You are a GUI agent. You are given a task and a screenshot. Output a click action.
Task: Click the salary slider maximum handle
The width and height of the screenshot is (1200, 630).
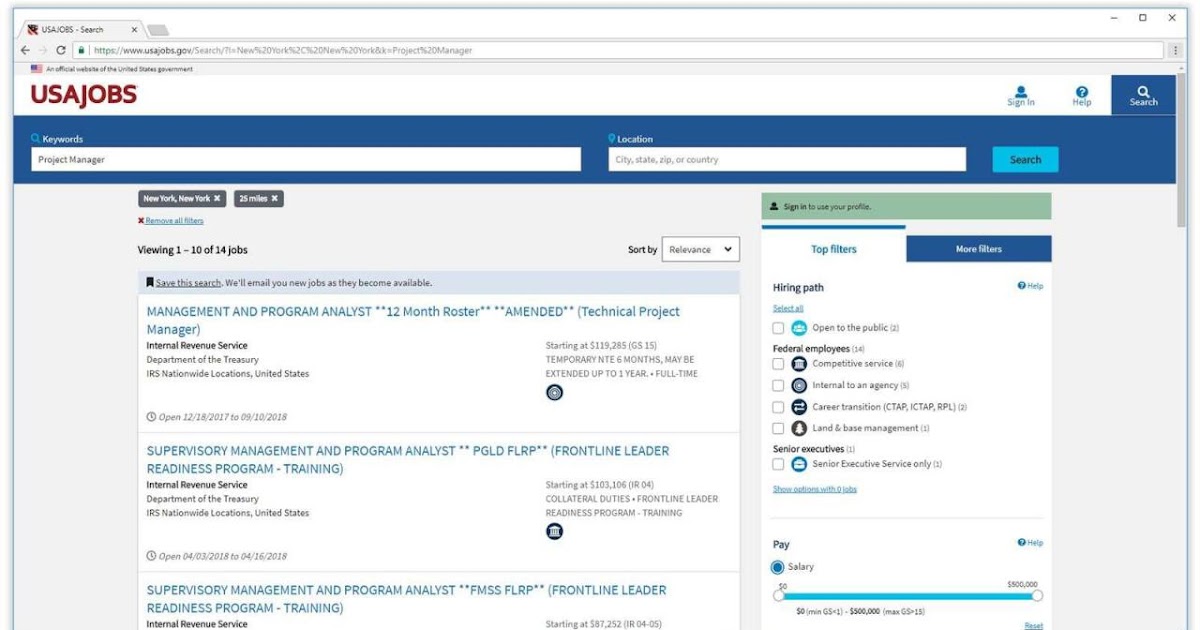[x=1037, y=595]
